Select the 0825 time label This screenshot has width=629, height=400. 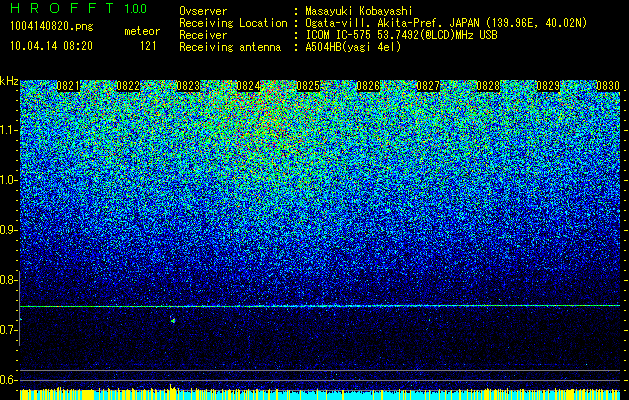pyautogui.click(x=308, y=86)
